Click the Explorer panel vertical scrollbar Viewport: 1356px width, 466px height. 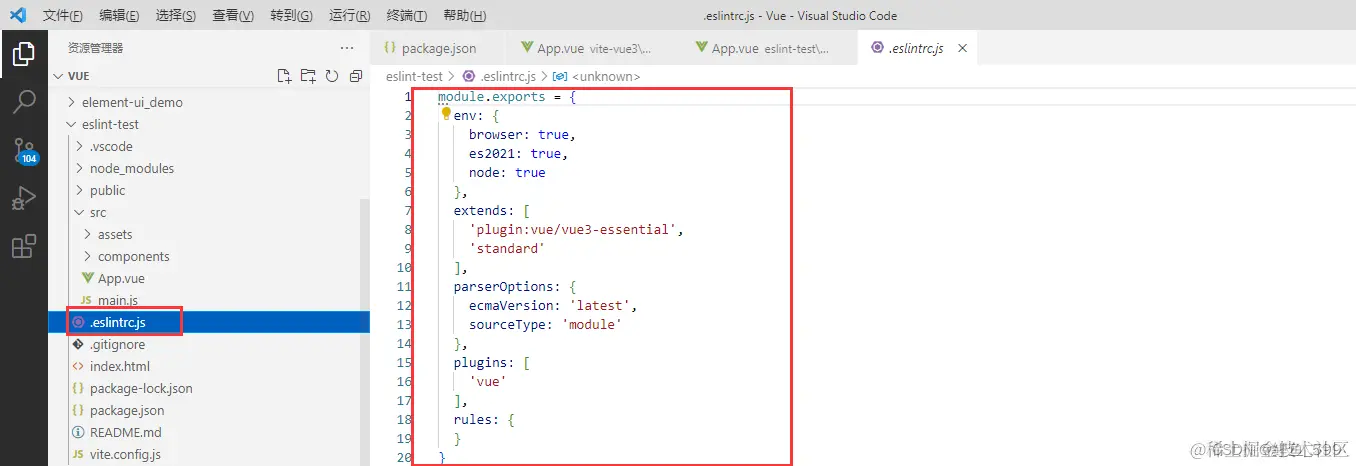[365, 332]
